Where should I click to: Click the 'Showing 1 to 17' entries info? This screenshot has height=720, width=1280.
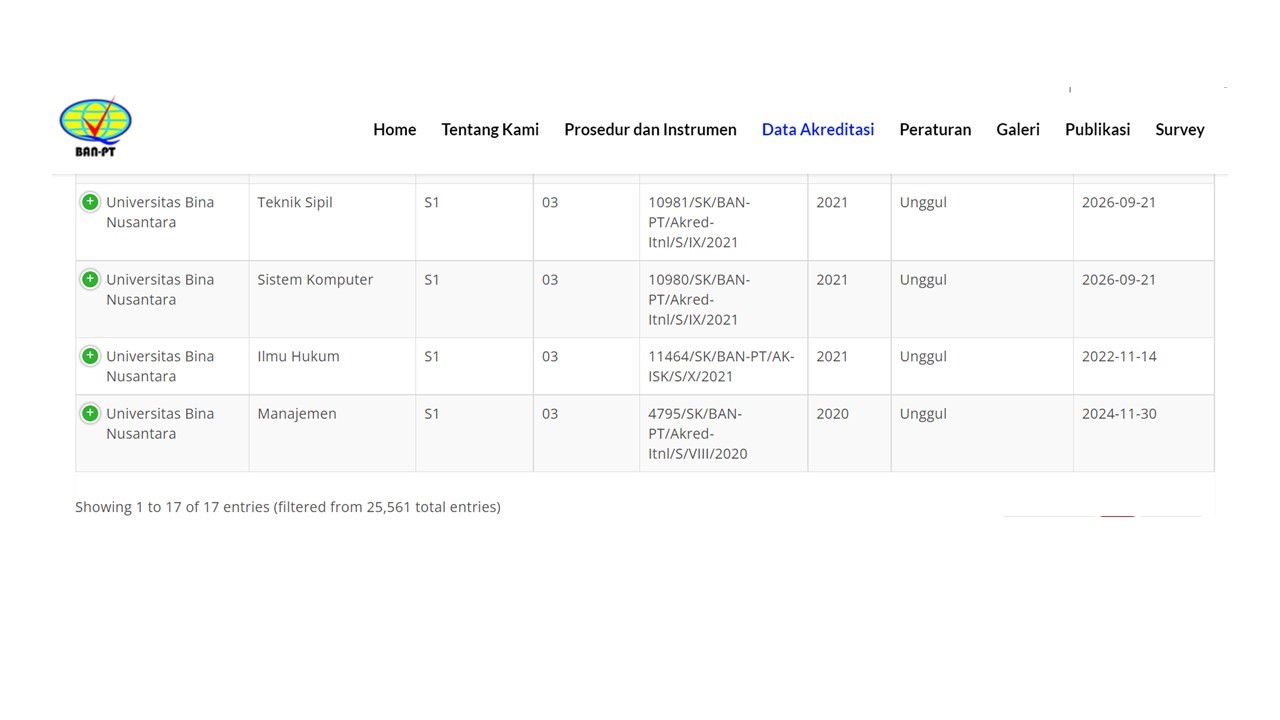288,507
